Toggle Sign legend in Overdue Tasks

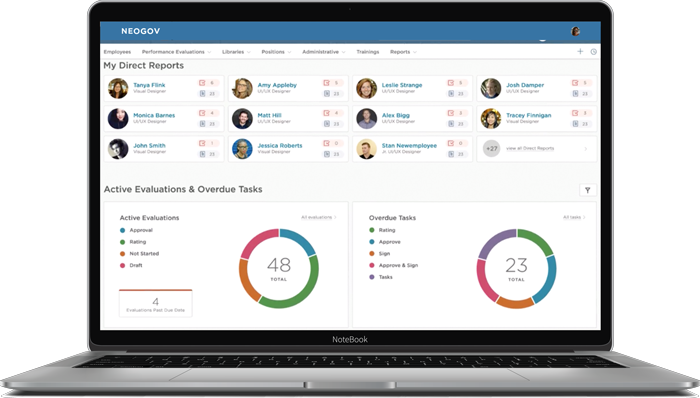[379, 253]
